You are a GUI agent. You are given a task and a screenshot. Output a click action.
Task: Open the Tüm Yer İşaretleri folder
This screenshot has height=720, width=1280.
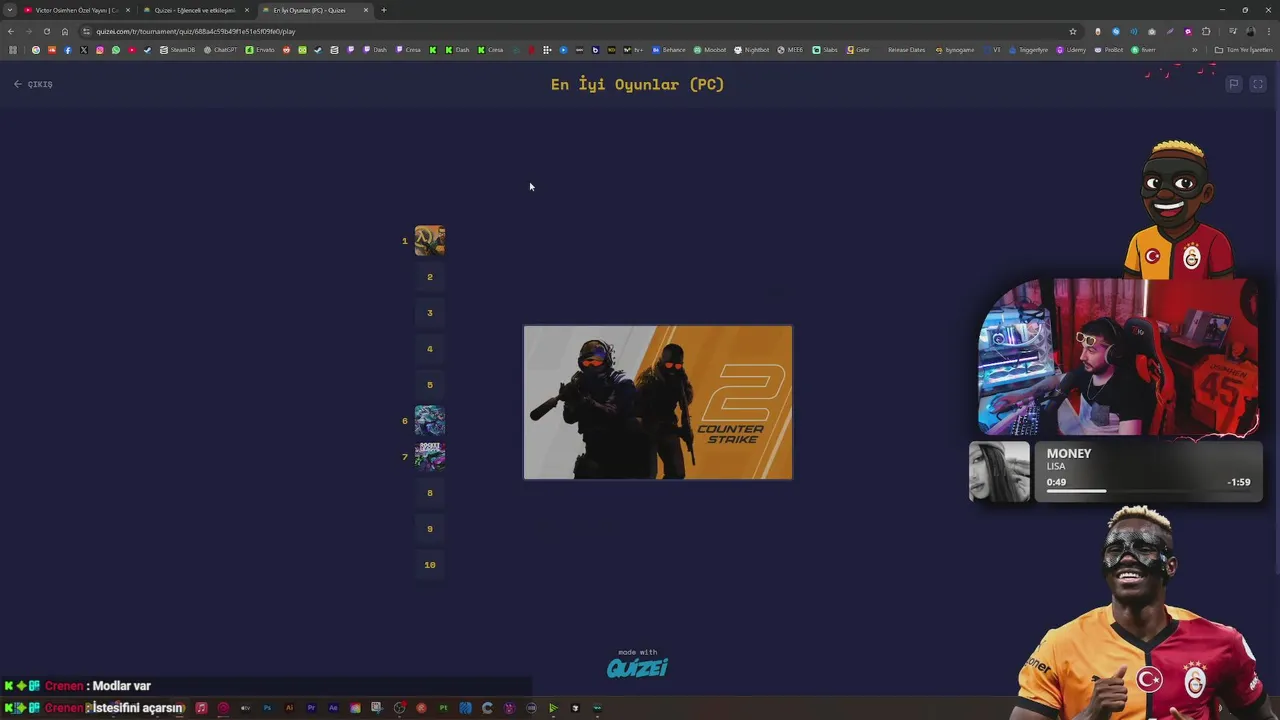1242,50
